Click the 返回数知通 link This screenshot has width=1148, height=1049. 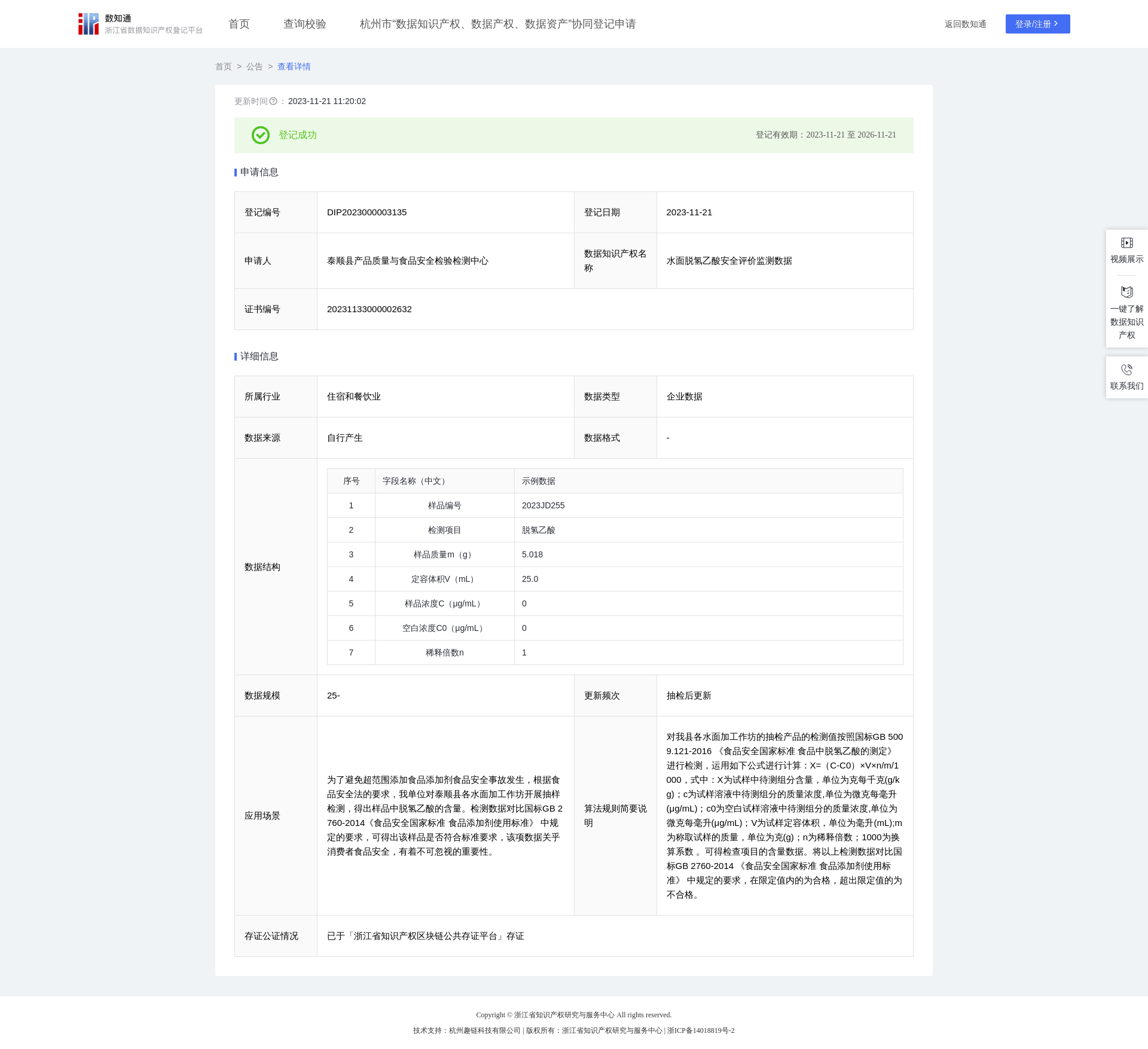click(x=965, y=24)
